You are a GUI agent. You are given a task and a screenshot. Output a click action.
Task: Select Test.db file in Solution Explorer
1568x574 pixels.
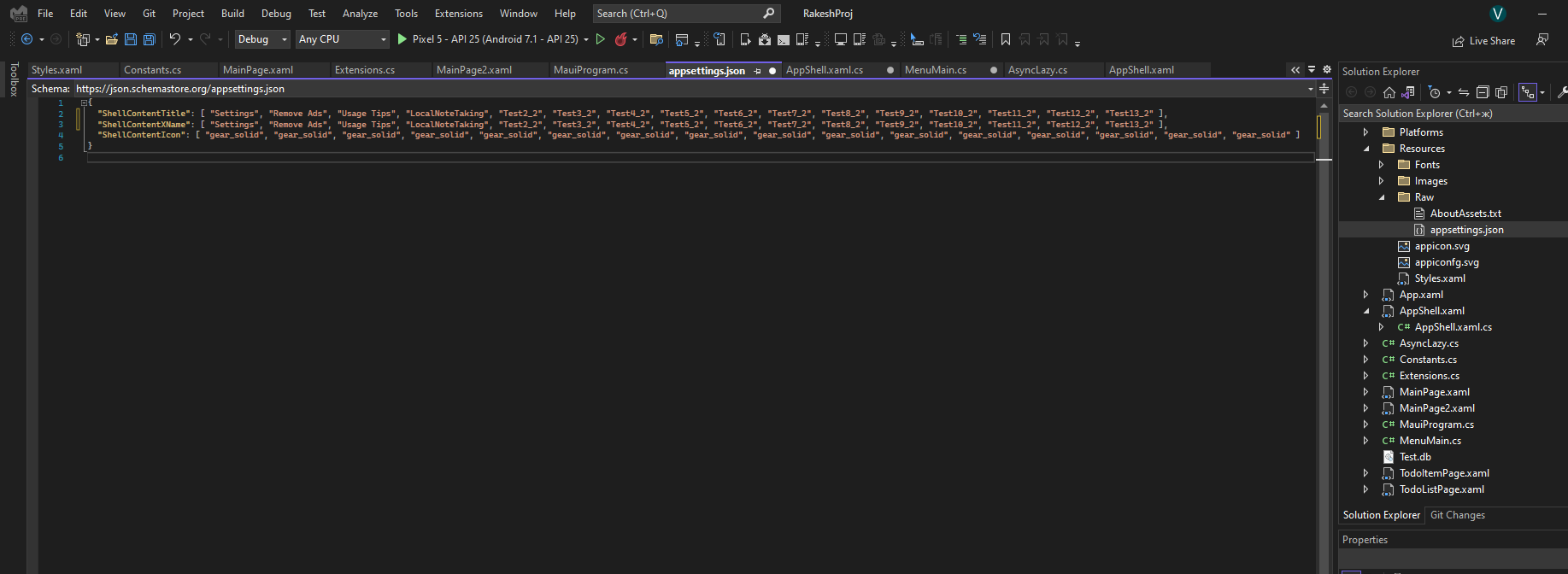click(1415, 457)
